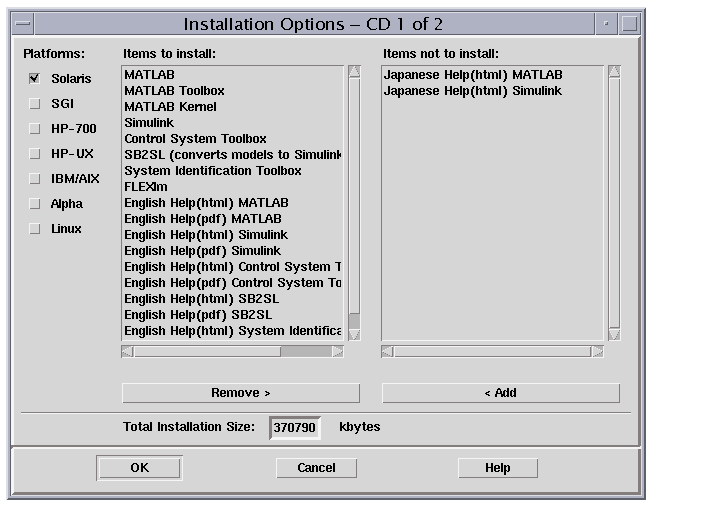Select English Help(pdf) Simulink item
This screenshot has width=722, height=510.
(233, 251)
